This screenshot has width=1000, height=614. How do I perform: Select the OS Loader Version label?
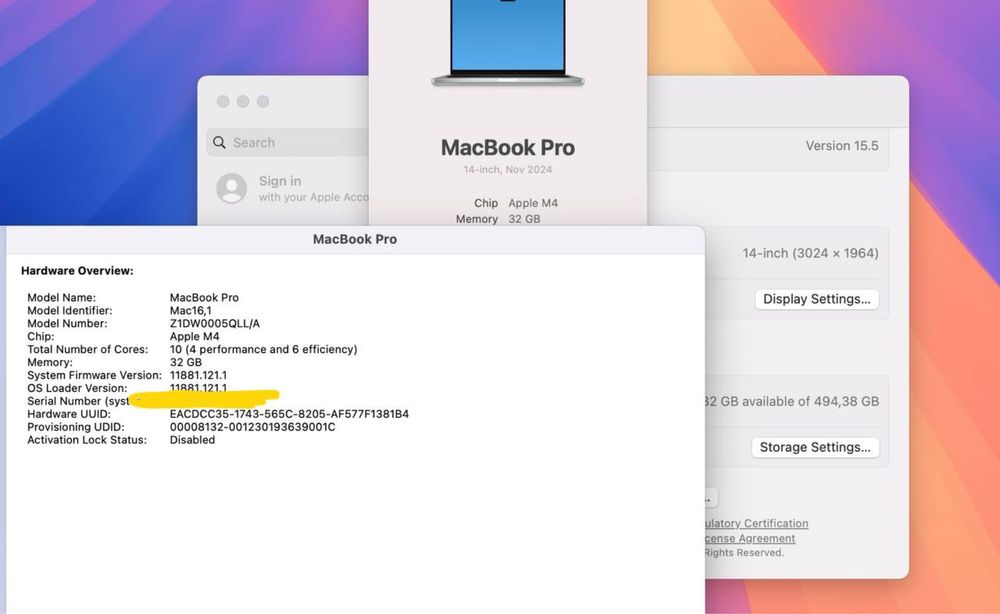(77, 388)
